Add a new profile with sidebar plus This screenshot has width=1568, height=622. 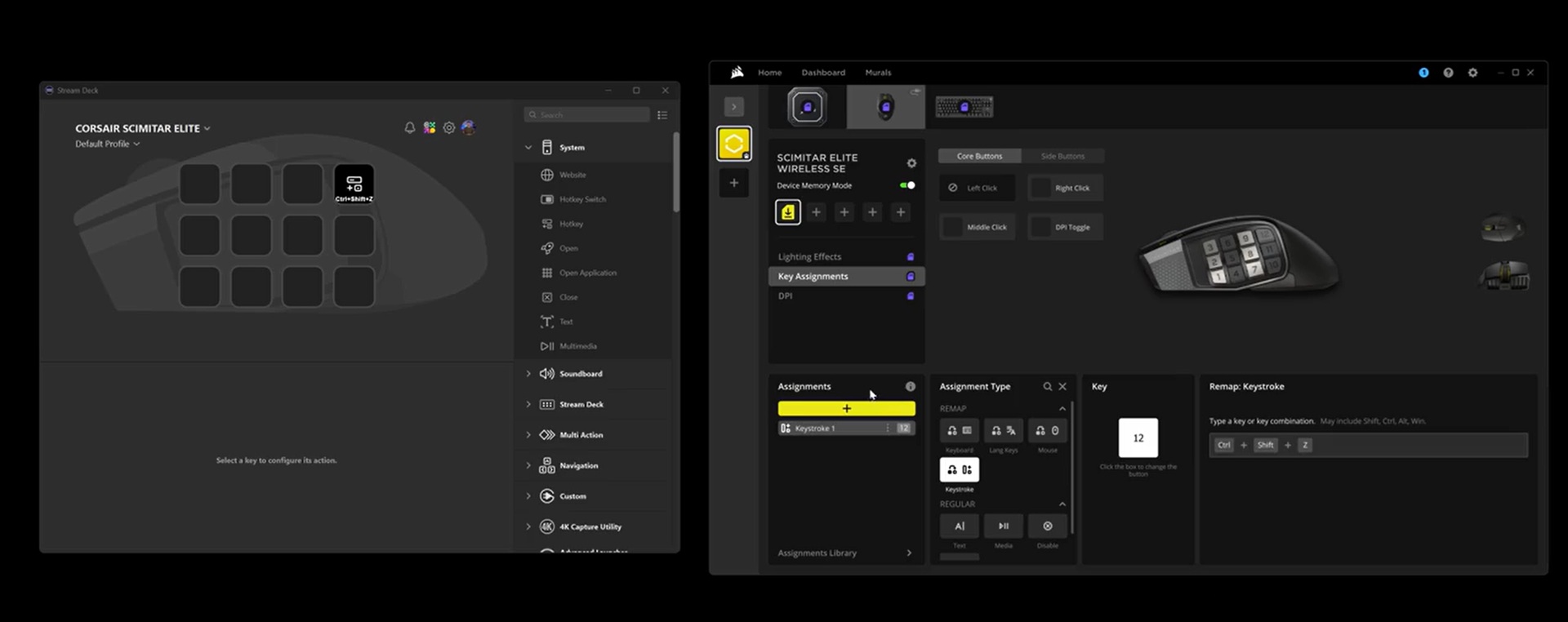tap(733, 183)
